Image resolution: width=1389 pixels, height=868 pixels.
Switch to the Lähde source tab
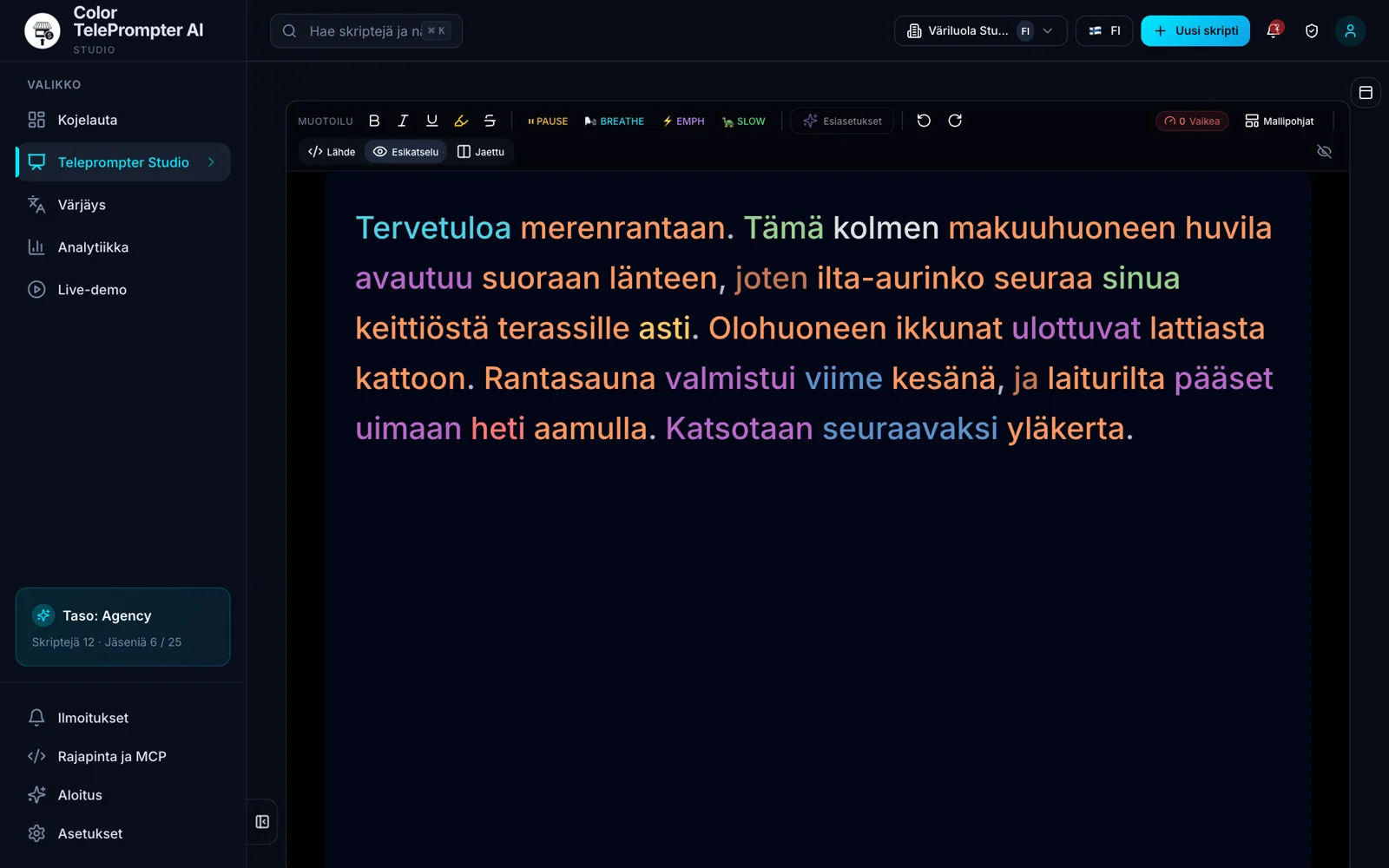coord(332,152)
